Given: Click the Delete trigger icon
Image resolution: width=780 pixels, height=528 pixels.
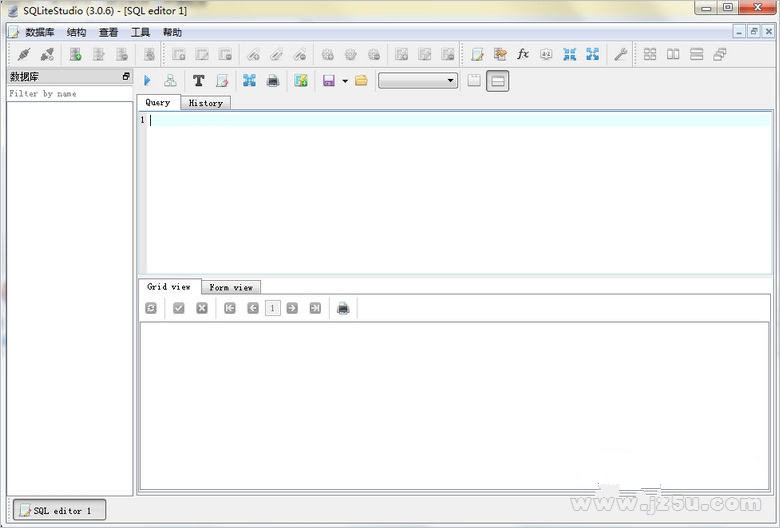Looking at the screenshot, I should click(x=374, y=54).
